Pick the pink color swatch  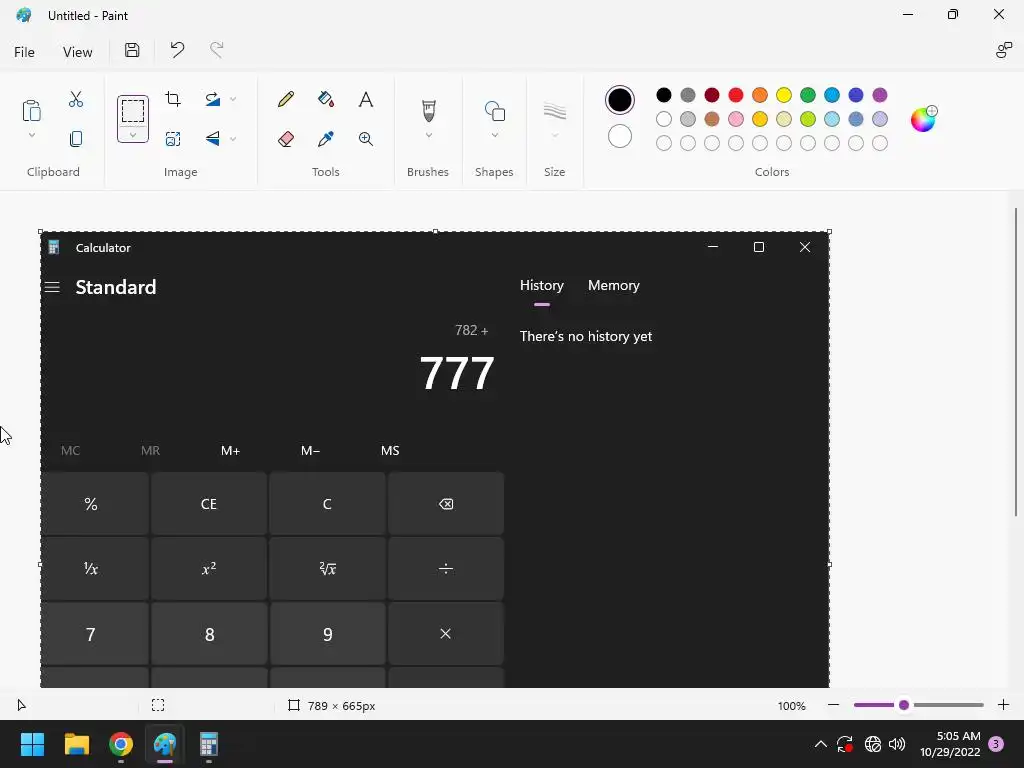(736, 119)
